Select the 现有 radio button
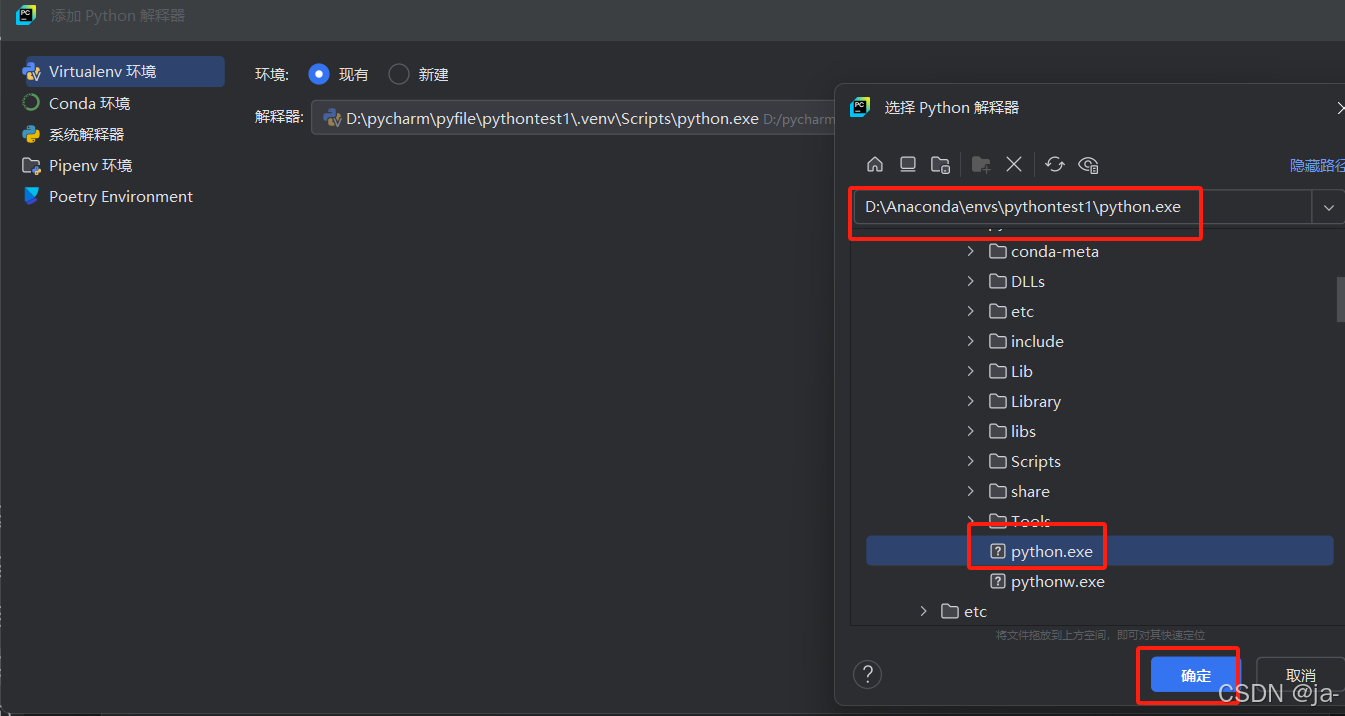 (x=319, y=74)
